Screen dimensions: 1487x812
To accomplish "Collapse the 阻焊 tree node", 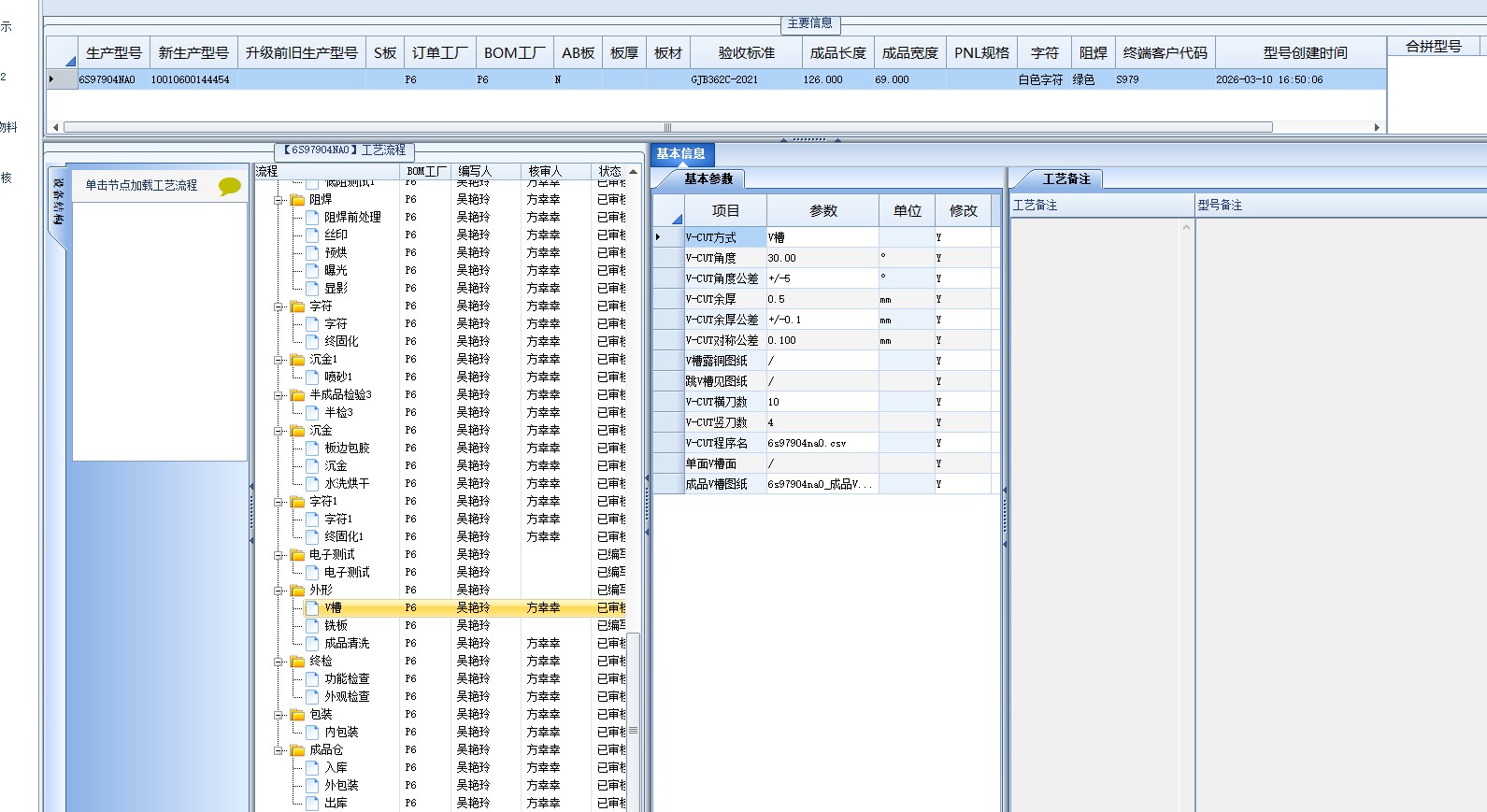I will point(279,200).
